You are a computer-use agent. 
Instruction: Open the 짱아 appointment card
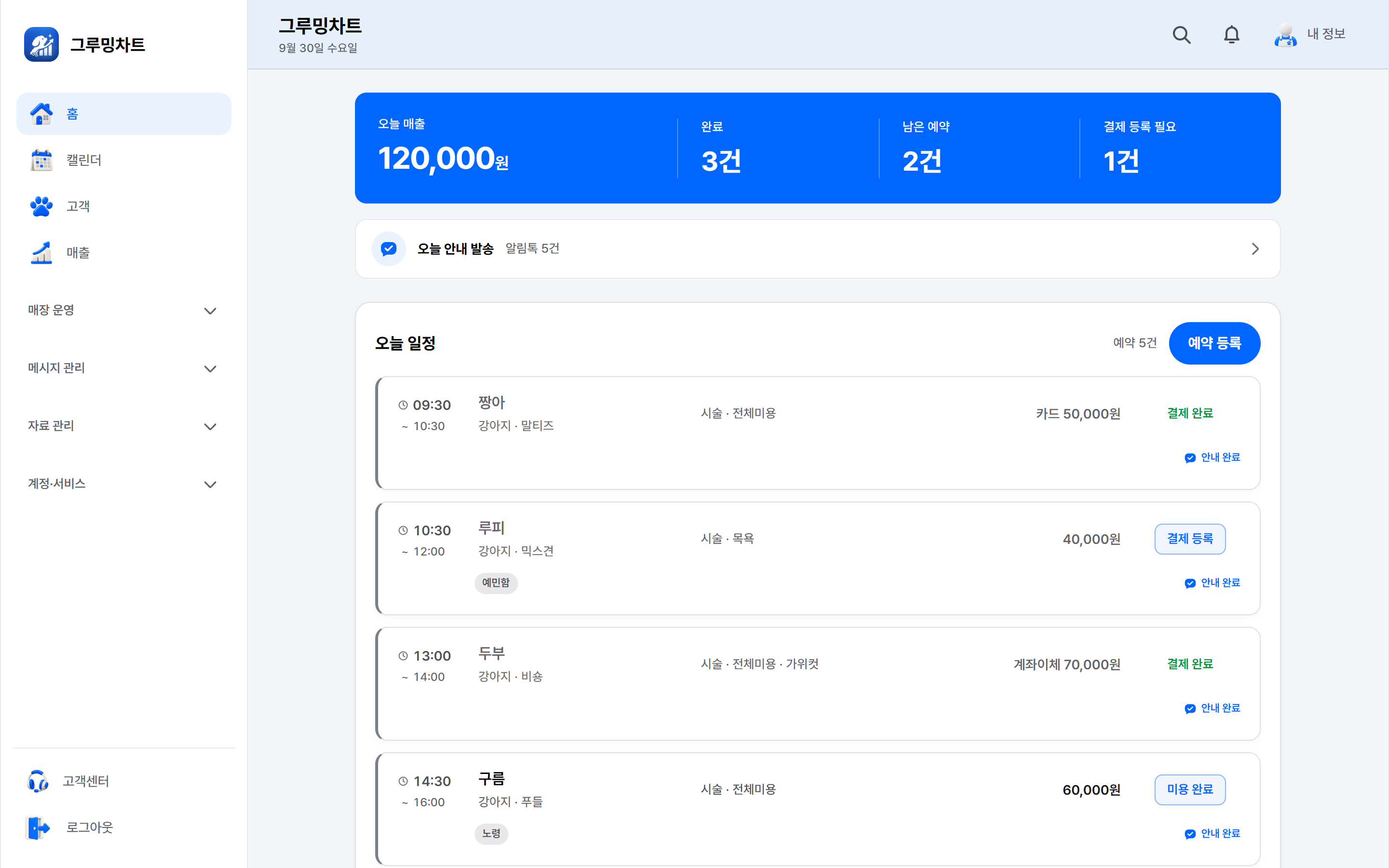817,434
